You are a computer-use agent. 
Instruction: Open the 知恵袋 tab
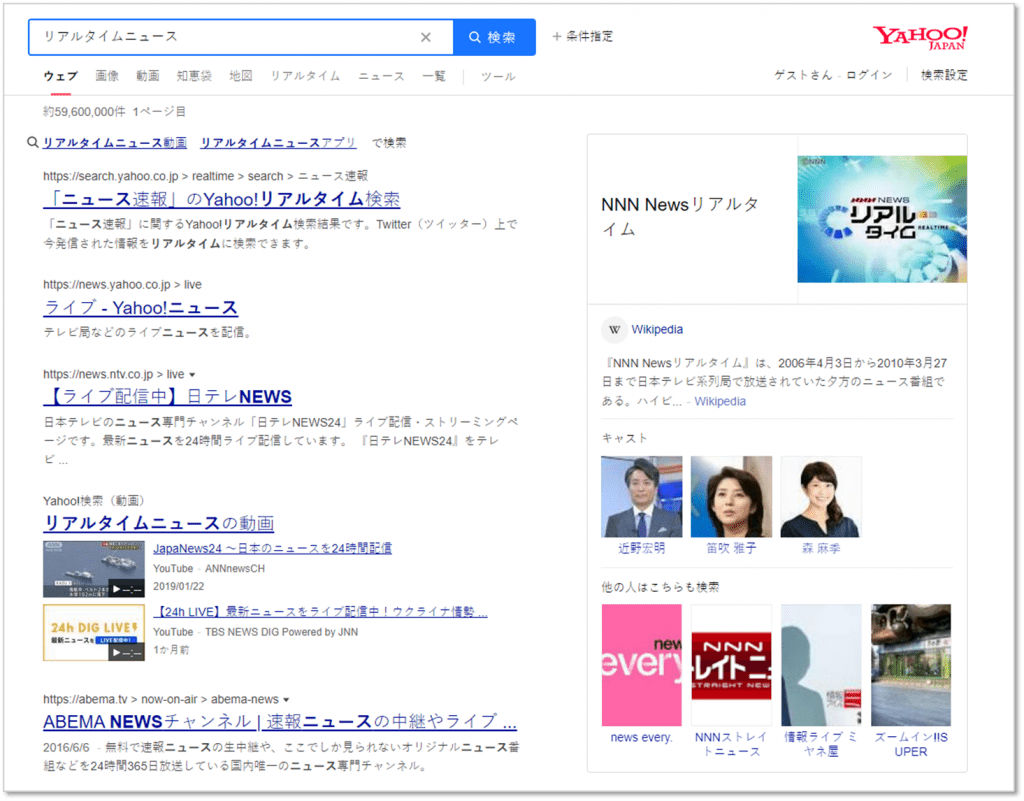[194, 76]
